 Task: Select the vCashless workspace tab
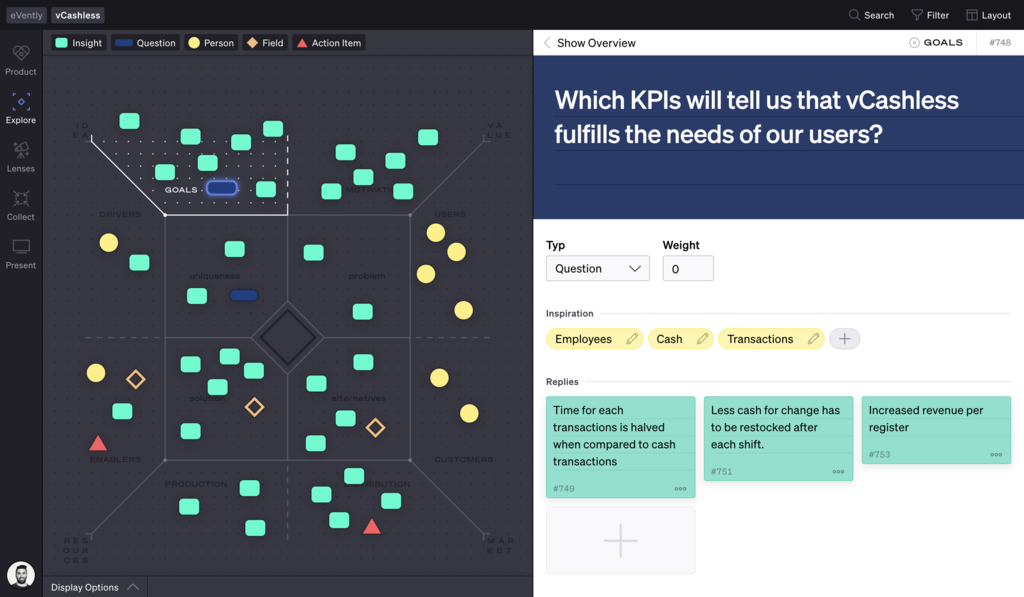click(x=77, y=15)
